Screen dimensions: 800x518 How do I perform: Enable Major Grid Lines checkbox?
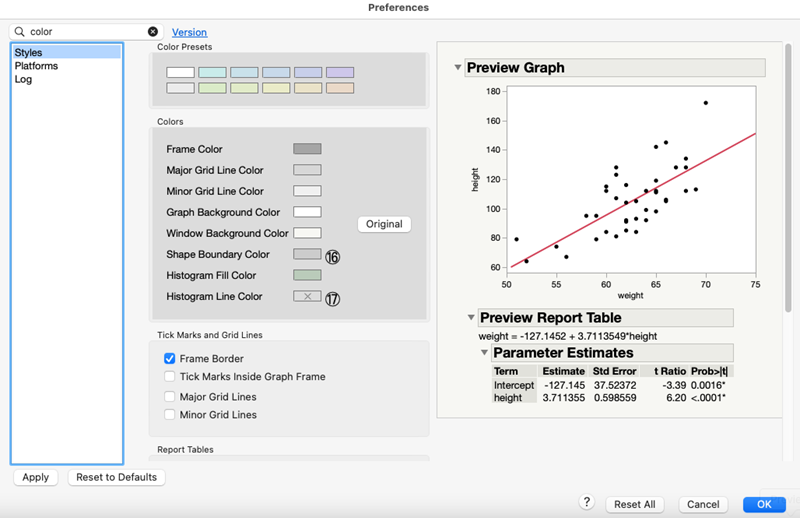[x=170, y=396]
